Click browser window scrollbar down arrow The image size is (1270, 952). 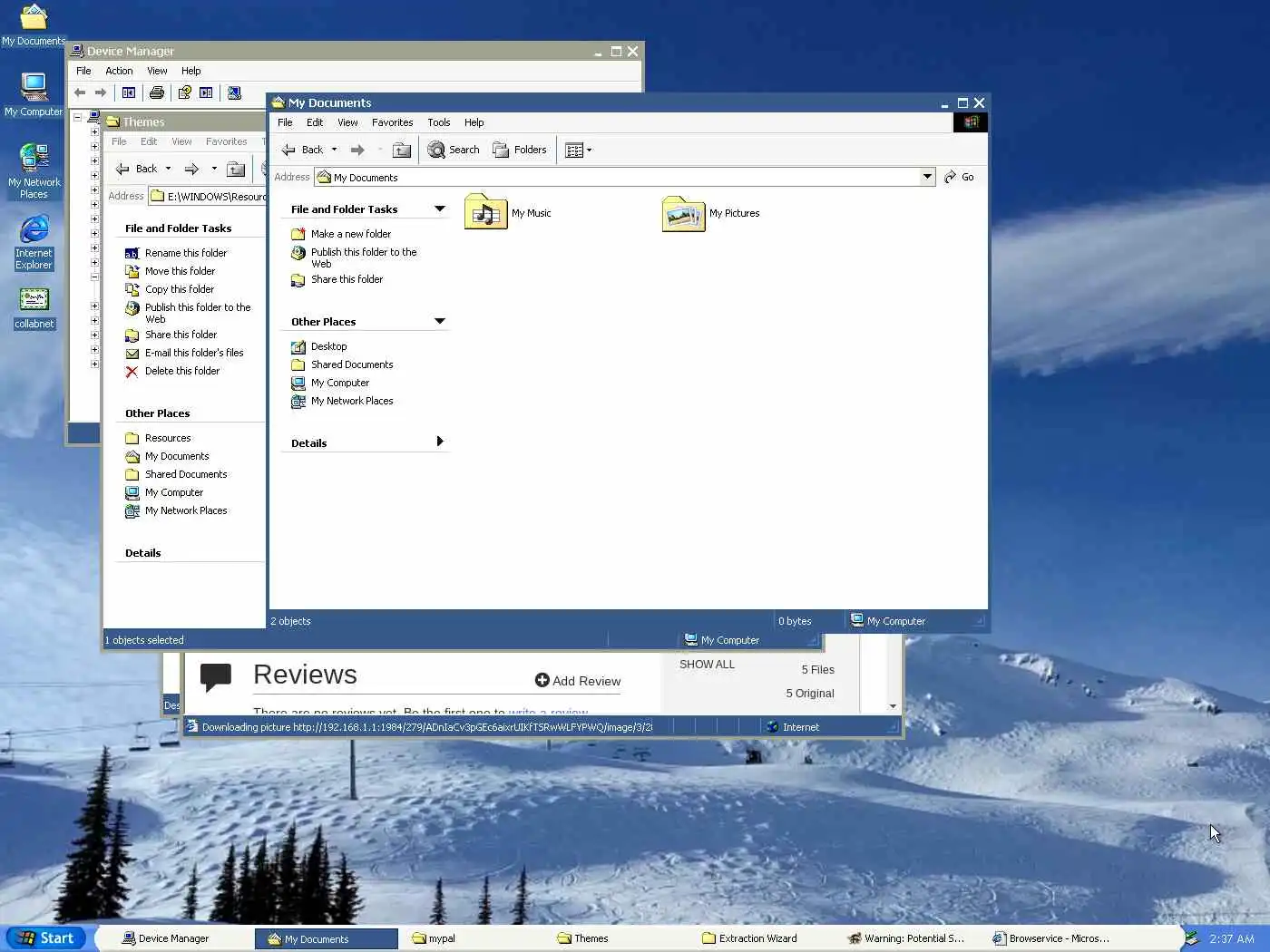click(894, 705)
